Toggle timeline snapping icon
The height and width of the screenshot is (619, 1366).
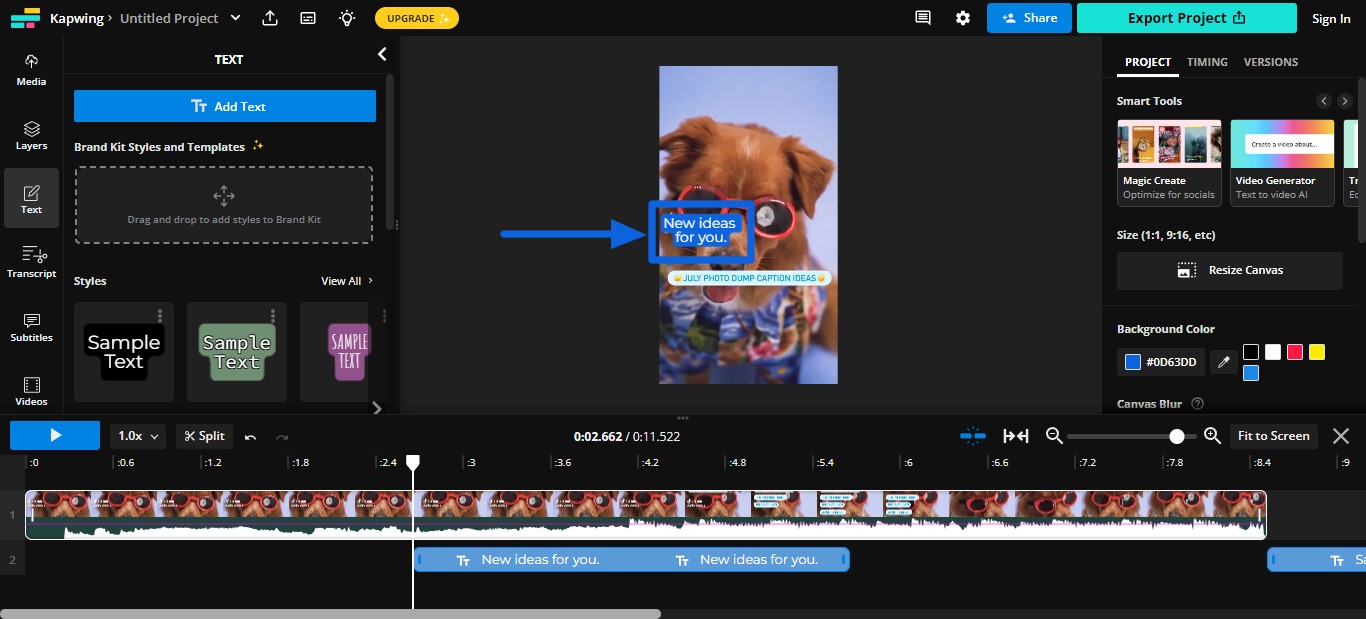972,435
